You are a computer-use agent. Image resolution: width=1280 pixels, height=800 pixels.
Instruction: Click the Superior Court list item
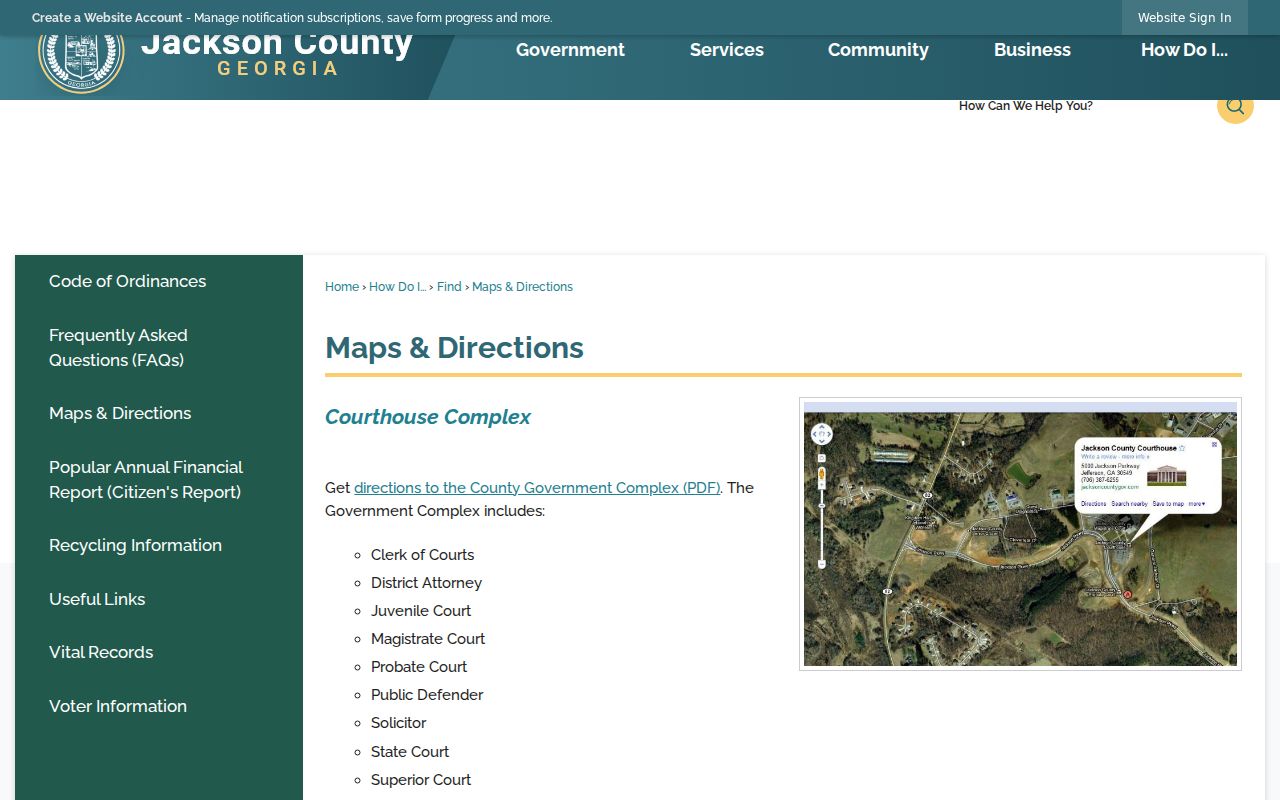pyautogui.click(x=421, y=780)
